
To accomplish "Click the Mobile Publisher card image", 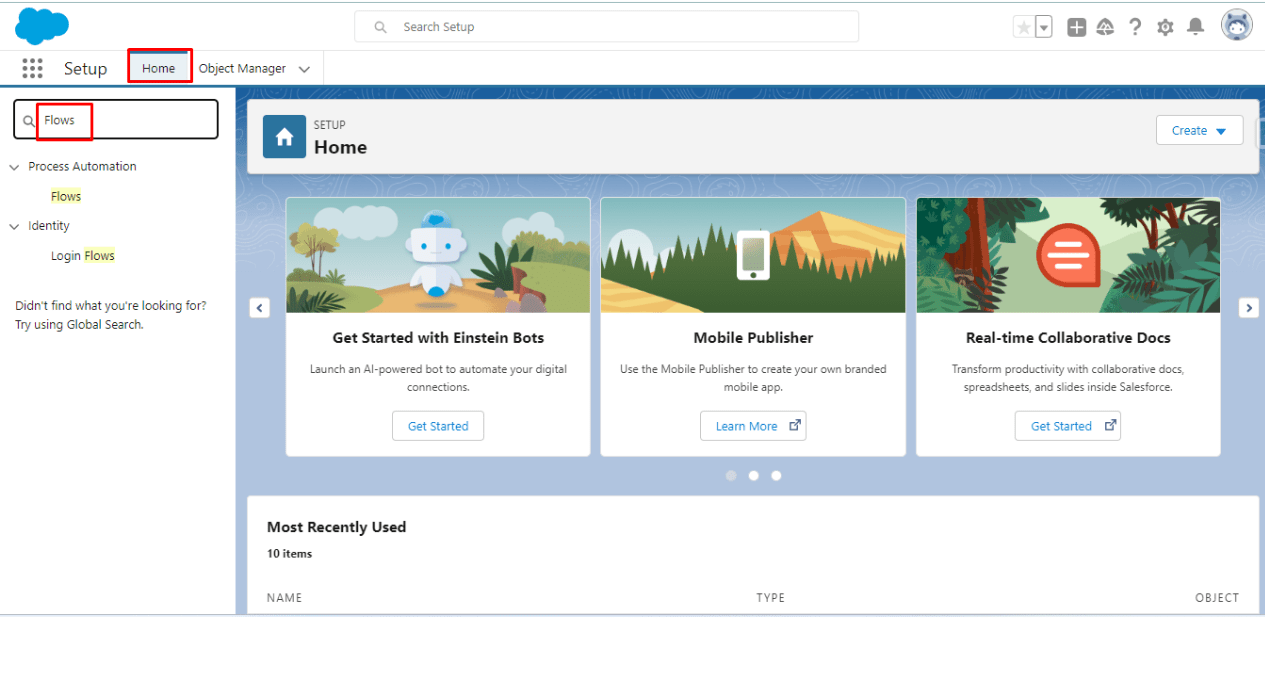I will point(753,255).
